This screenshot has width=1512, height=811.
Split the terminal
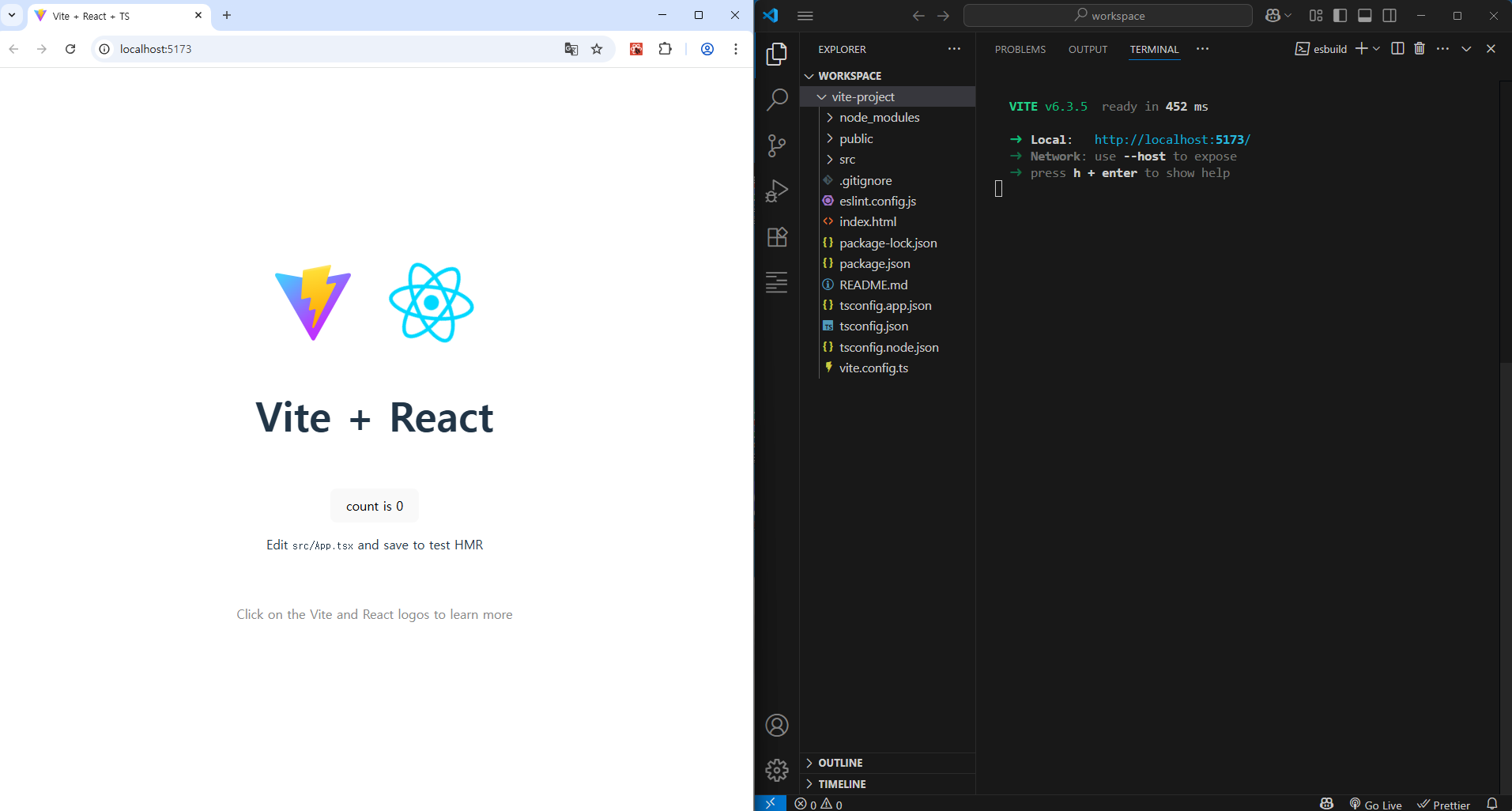click(x=1397, y=49)
